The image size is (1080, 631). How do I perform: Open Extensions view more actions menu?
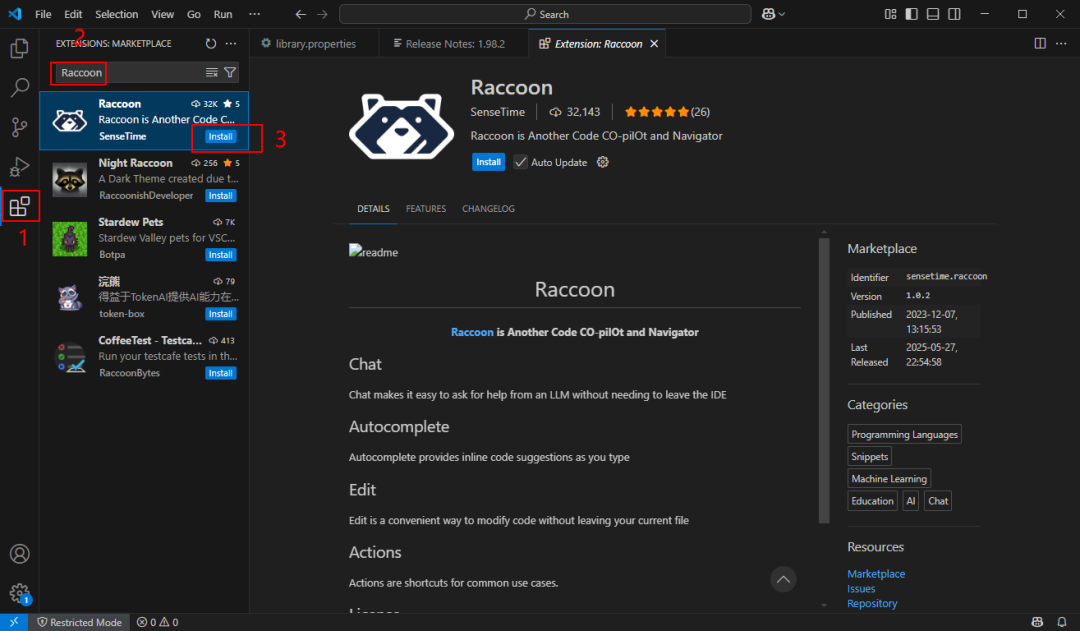[x=231, y=43]
